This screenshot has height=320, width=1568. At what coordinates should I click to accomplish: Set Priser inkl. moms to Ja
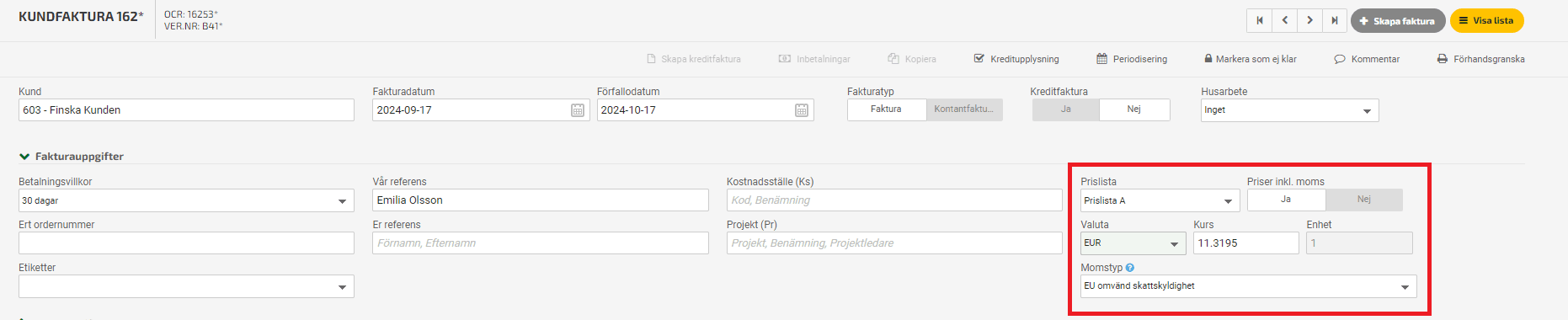click(1286, 200)
